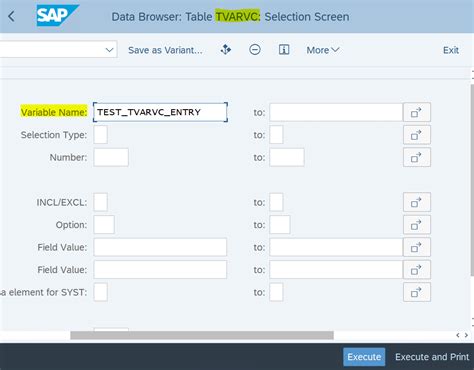The image size is (474, 370).
Task: Open multiple selection for Selection Type
Action: tap(417, 135)
